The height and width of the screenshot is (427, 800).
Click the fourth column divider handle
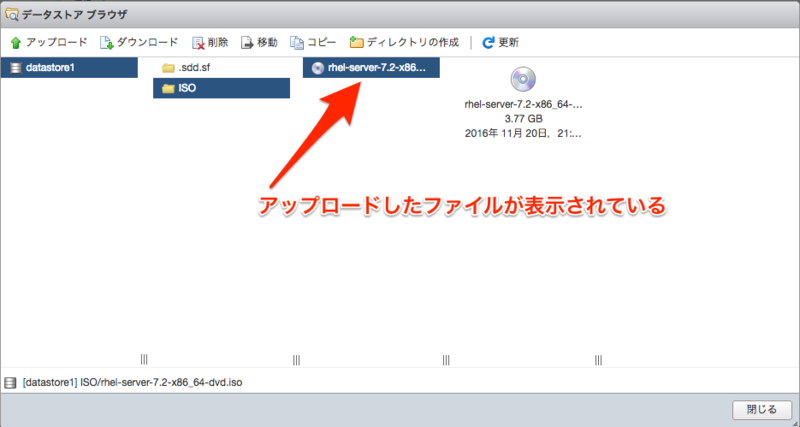[598, 360]
